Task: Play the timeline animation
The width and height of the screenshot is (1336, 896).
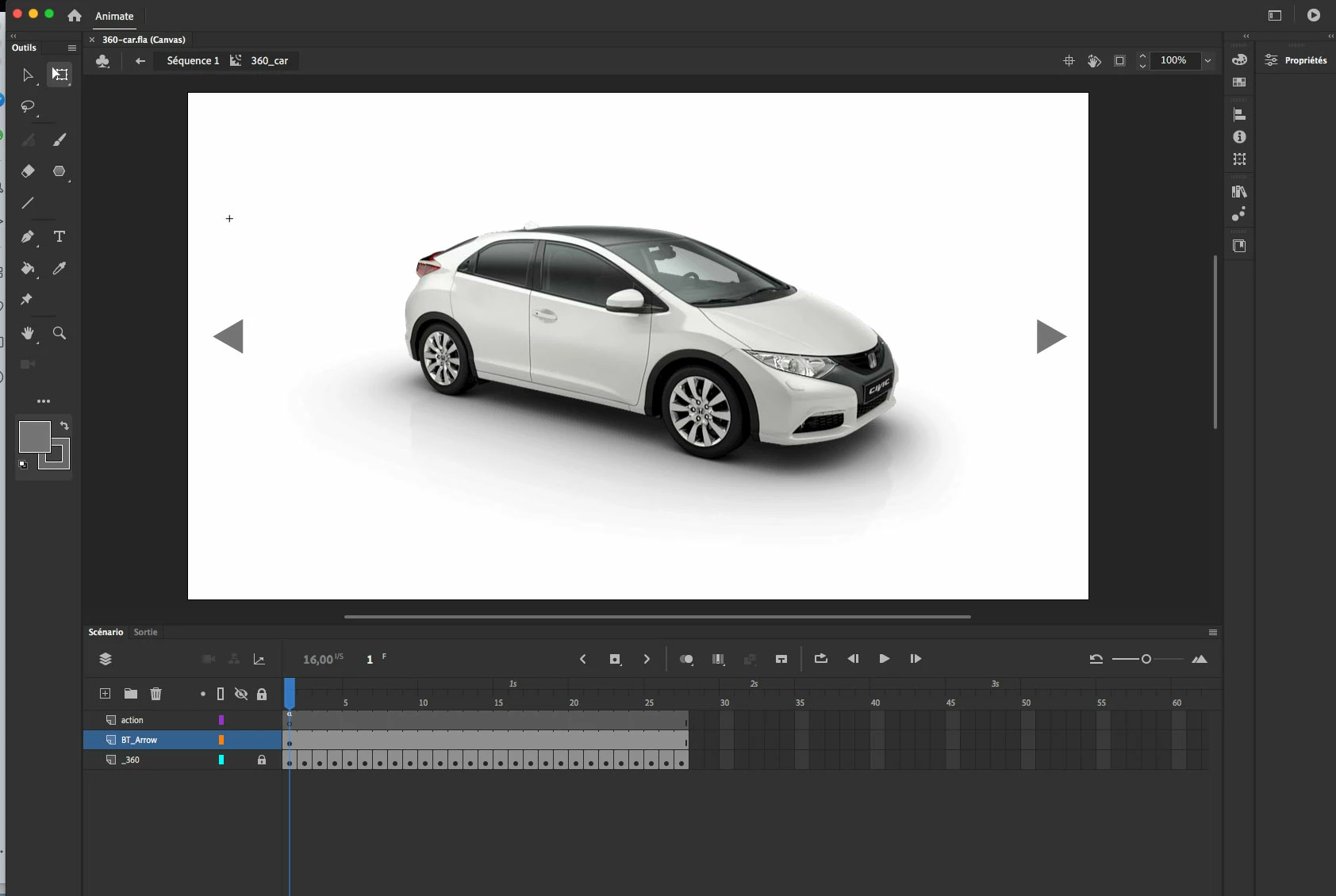Action: pos(884,659)
